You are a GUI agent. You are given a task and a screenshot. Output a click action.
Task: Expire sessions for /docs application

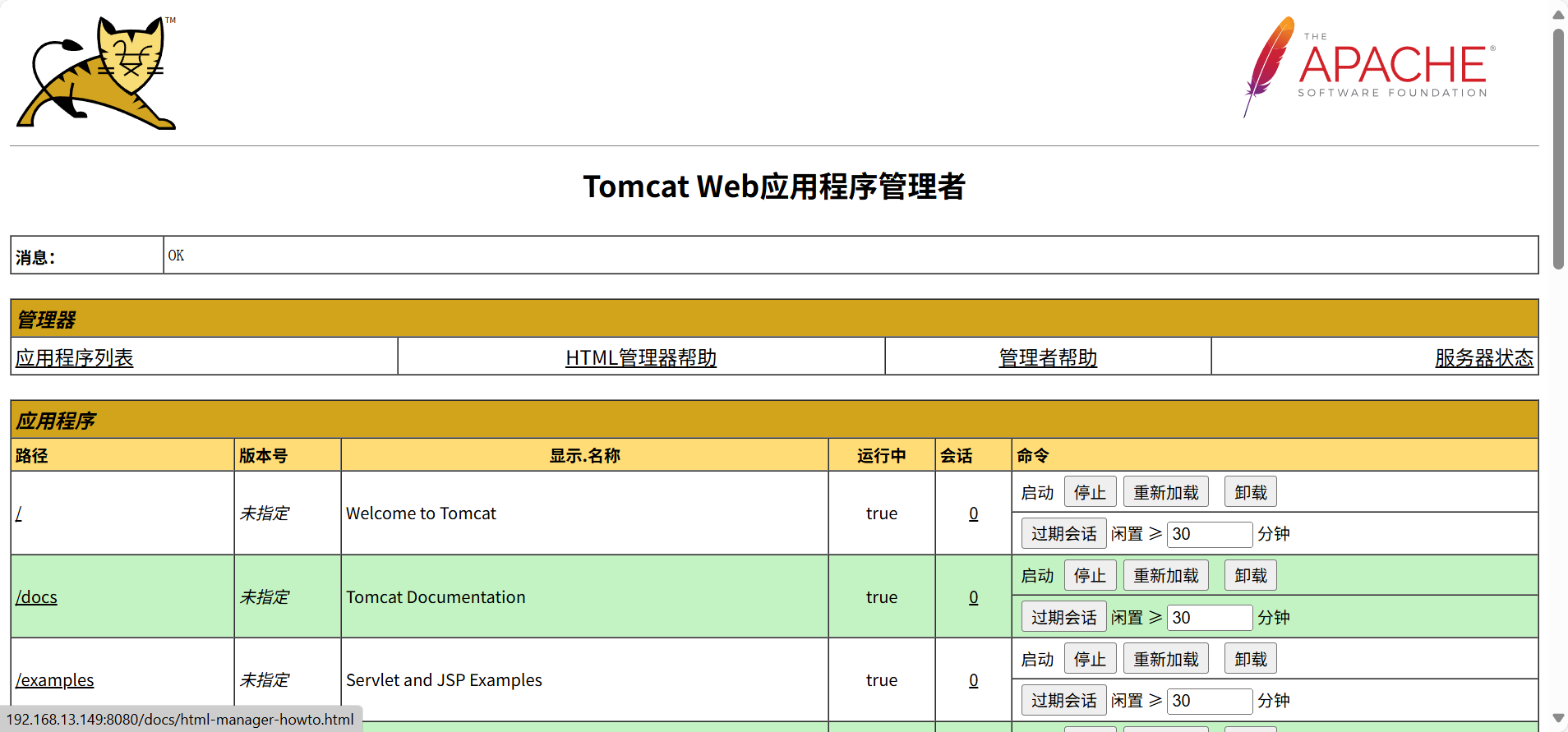point(1064,617)
